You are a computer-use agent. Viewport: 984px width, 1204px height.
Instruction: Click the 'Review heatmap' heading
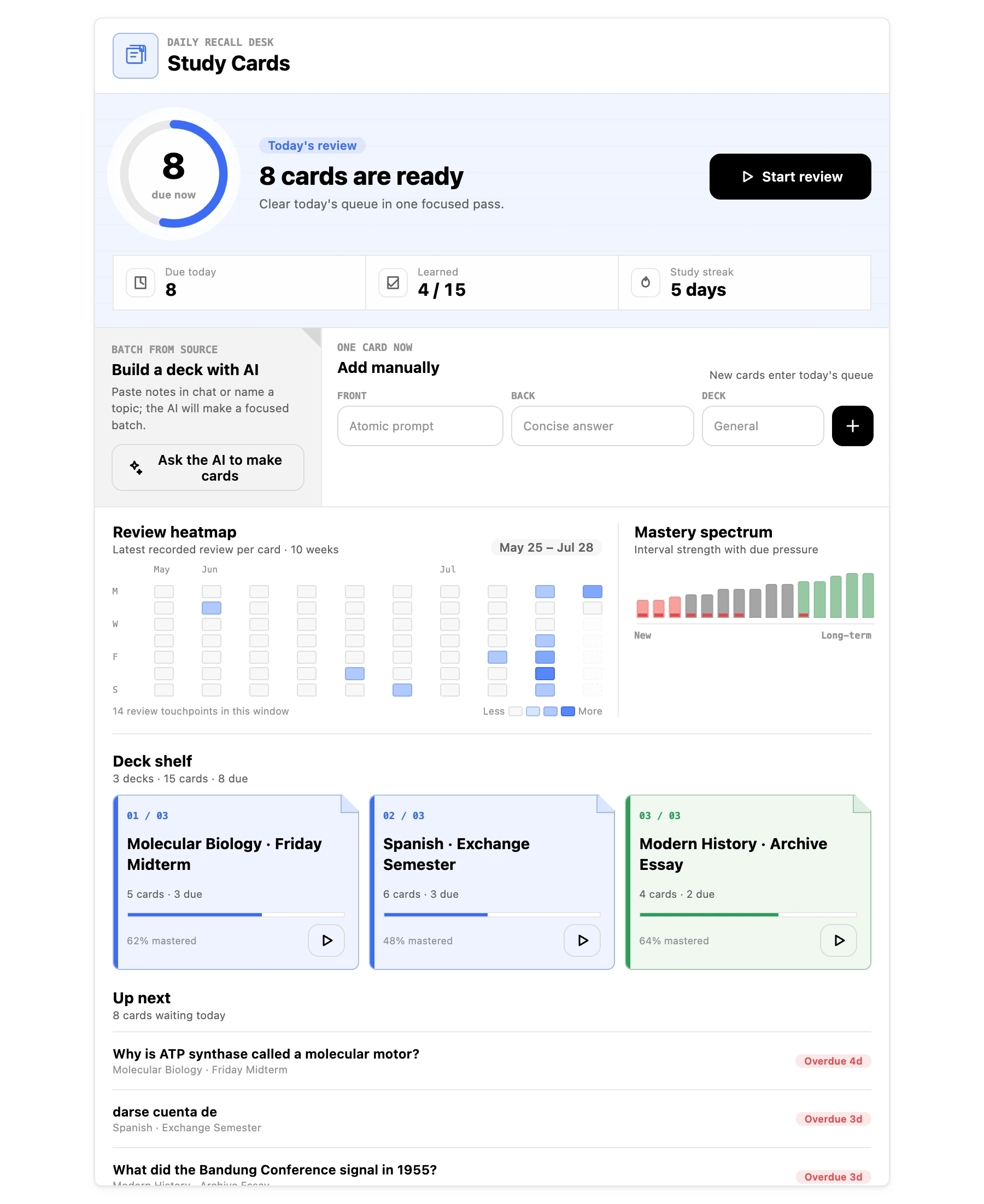coord(174,531)
